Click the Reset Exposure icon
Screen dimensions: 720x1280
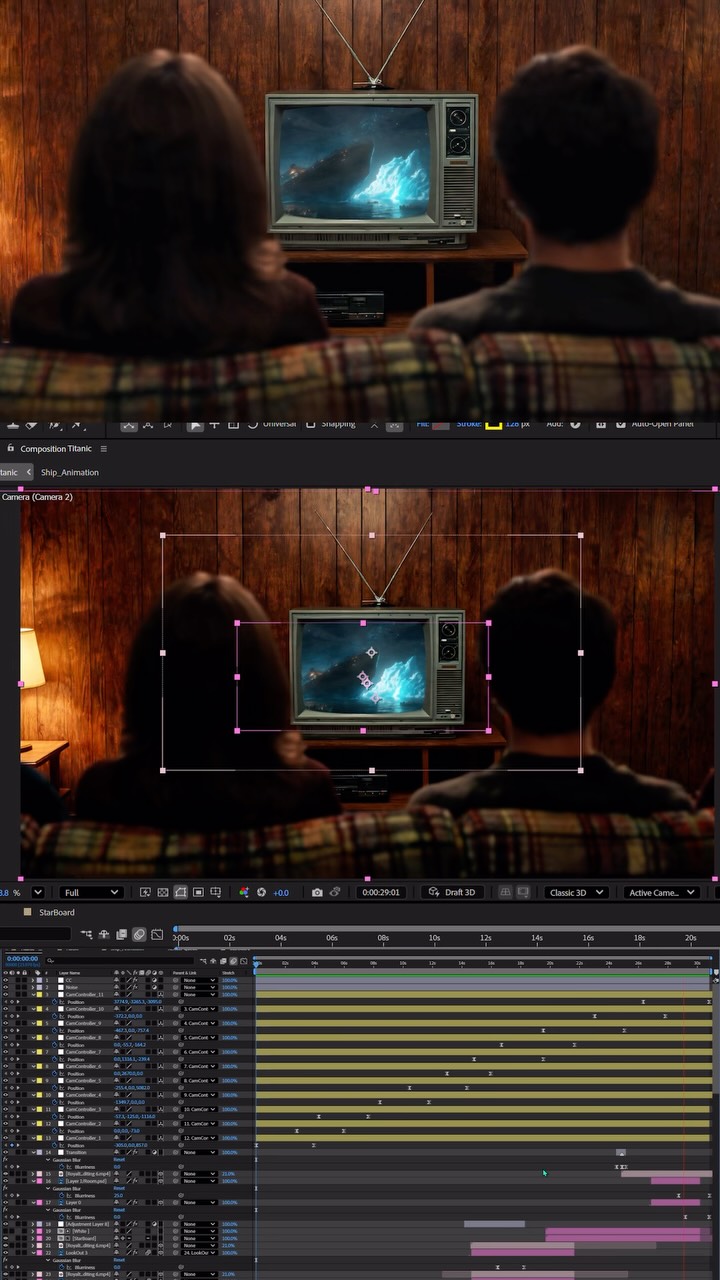(261, 892)
